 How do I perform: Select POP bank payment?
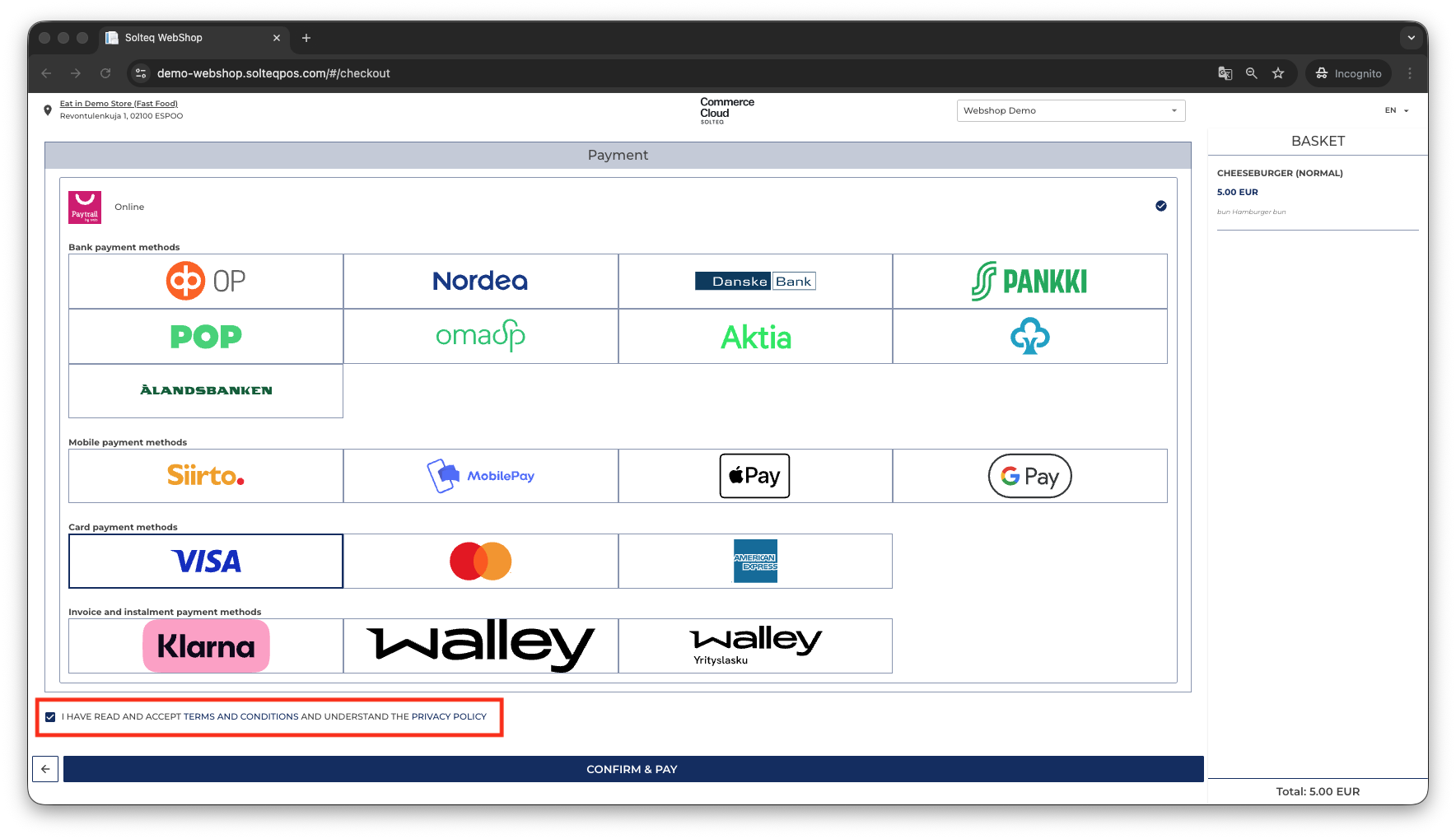click(x=206, y=337)
